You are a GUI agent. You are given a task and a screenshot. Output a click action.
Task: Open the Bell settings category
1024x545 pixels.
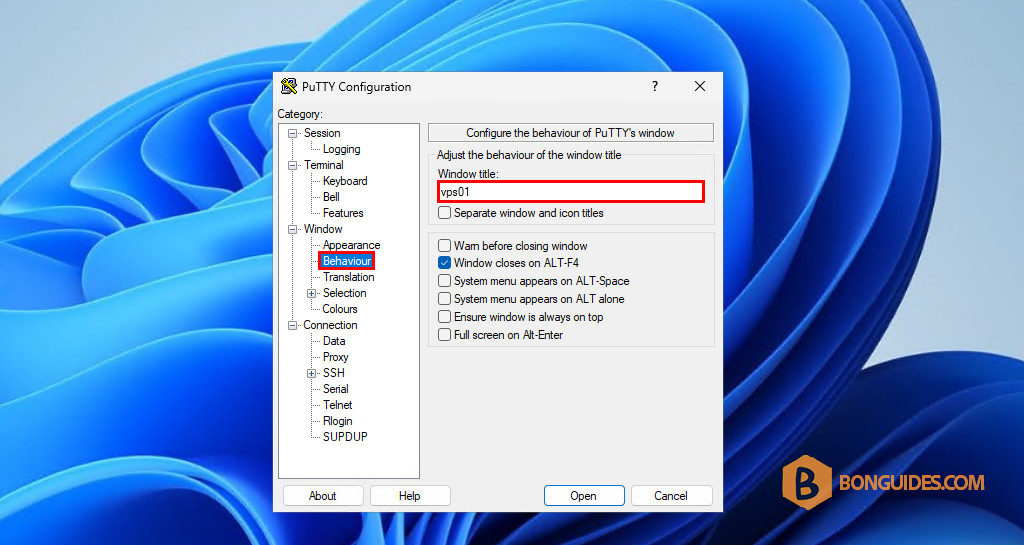(x=331, y=196)
